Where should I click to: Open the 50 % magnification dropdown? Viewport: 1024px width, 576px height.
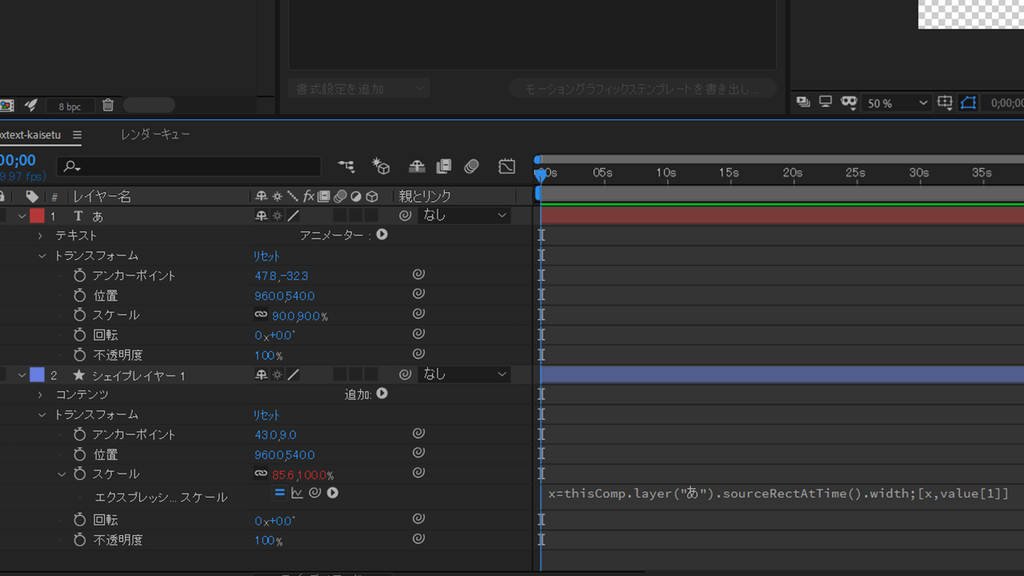click(896, 103)
